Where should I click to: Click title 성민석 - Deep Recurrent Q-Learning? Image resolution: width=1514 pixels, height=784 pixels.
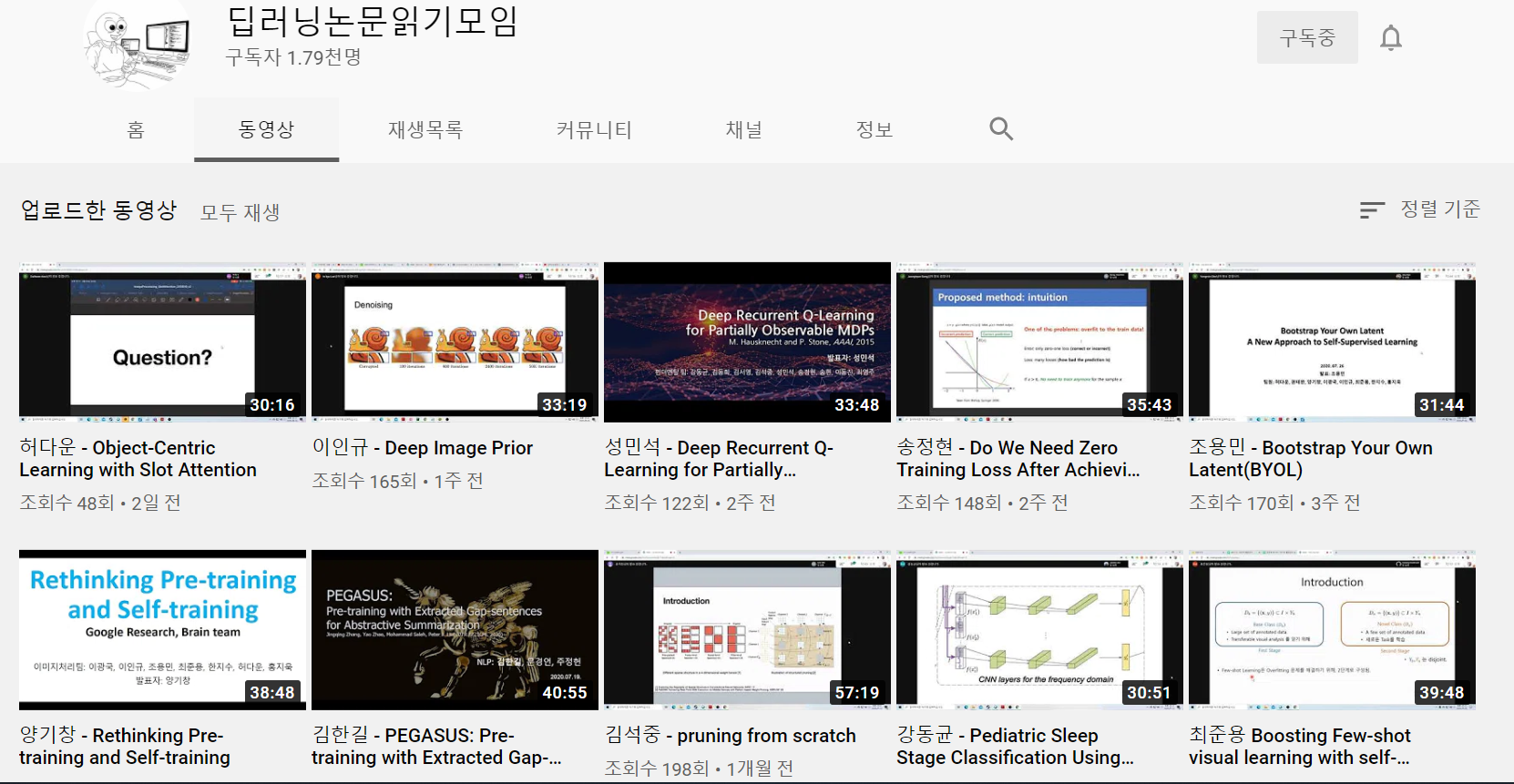click(719, 459)
